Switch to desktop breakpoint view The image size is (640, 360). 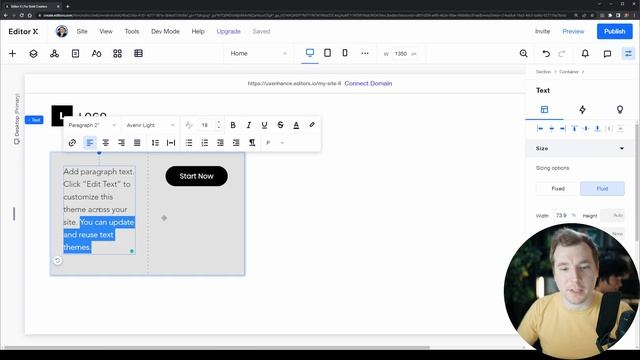[310, 53]
